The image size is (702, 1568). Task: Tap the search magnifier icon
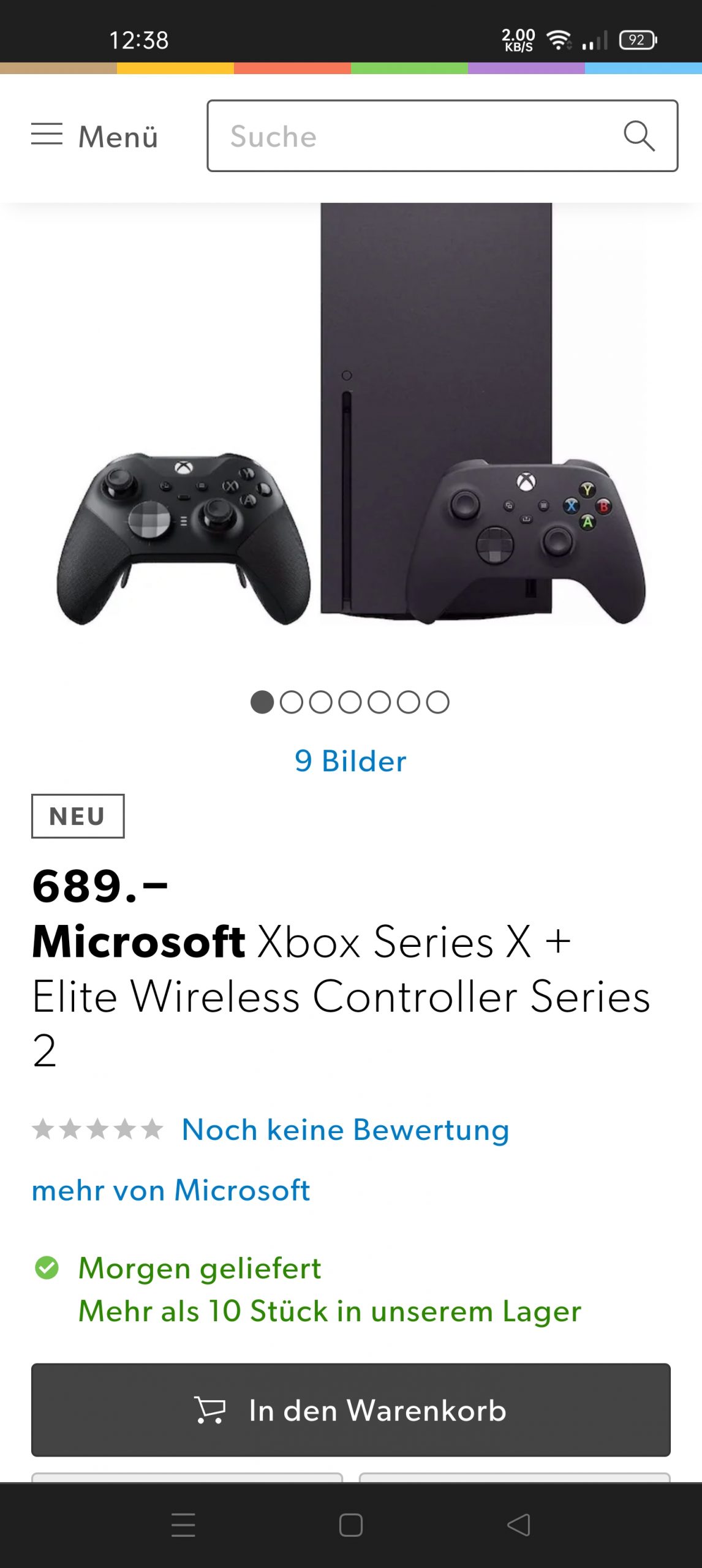point(639,135)
